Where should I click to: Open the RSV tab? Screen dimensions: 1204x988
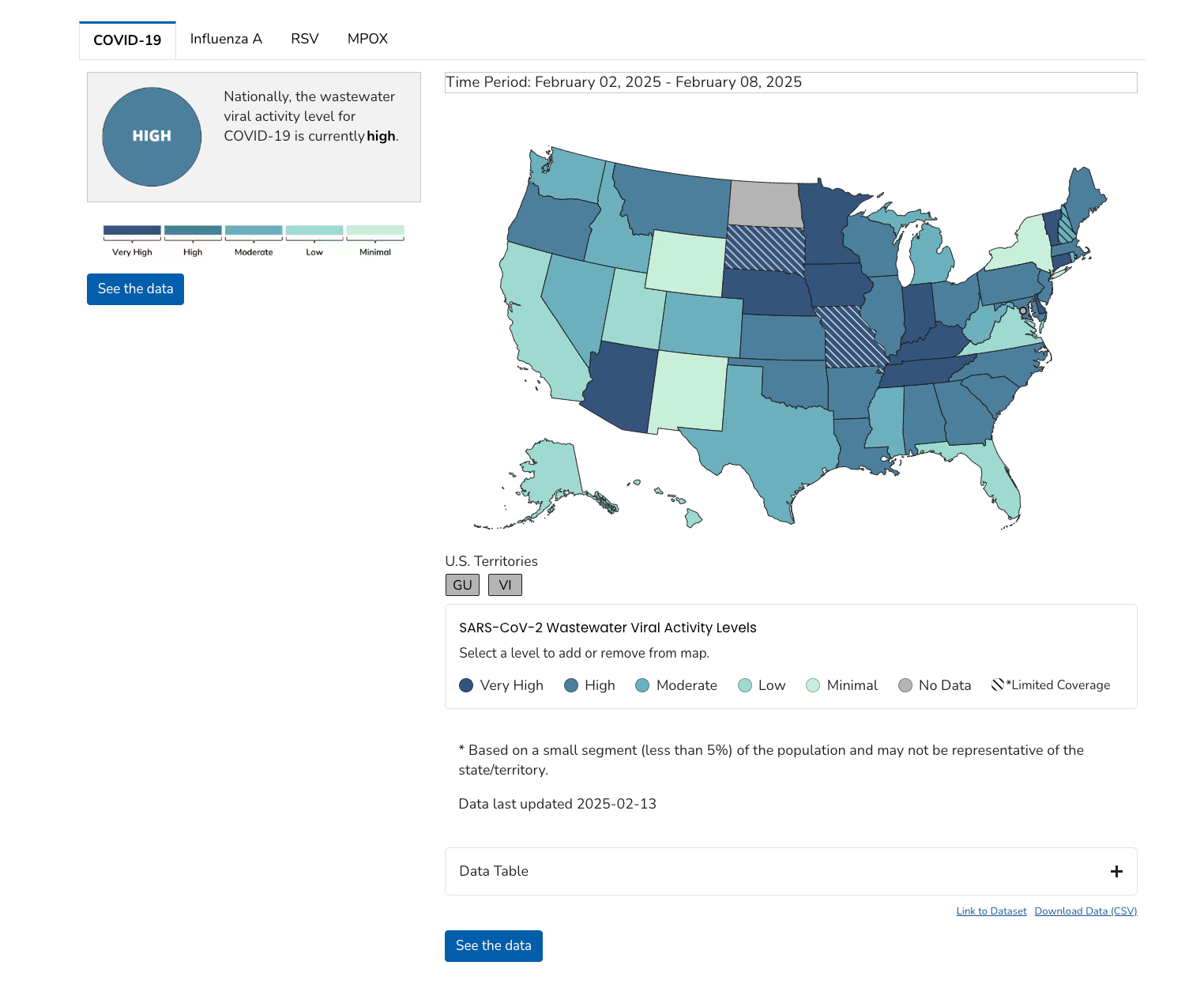tap(304, 39)
